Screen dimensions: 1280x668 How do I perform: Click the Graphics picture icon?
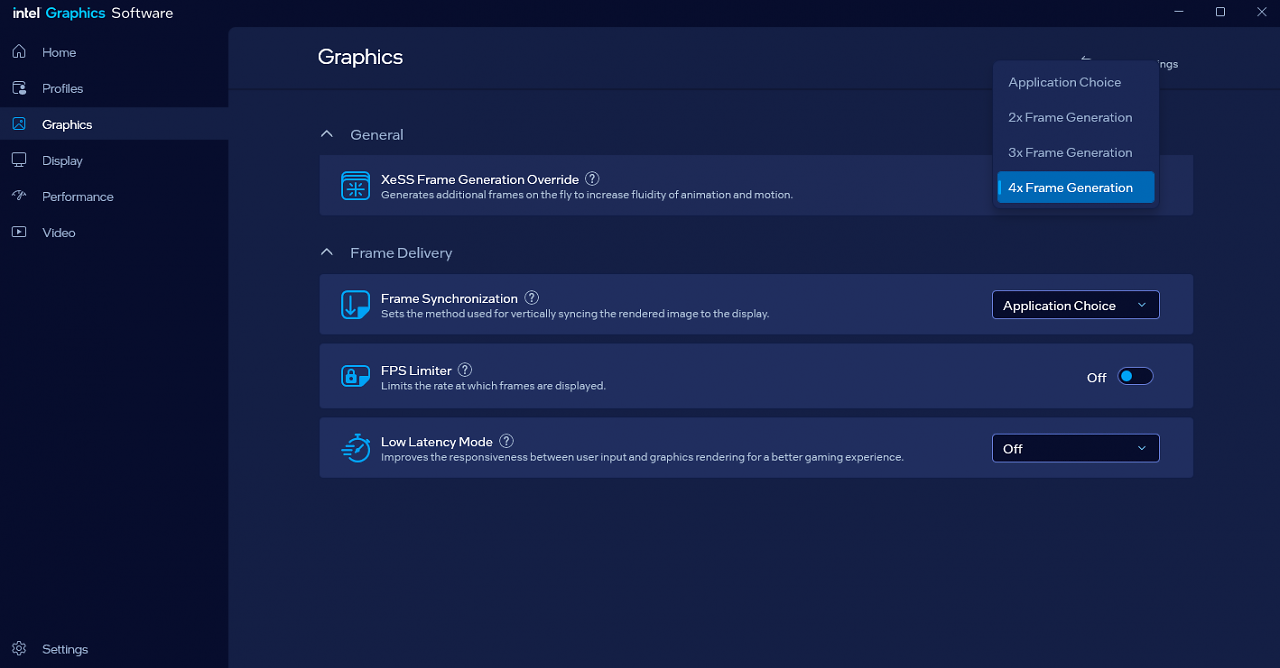tap(19, 124)
